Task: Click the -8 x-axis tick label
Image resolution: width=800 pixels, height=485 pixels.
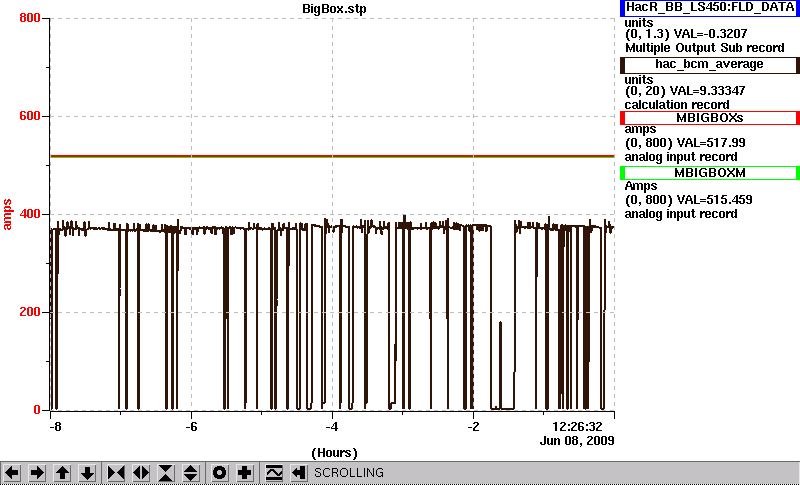Action: pos(55,426)
